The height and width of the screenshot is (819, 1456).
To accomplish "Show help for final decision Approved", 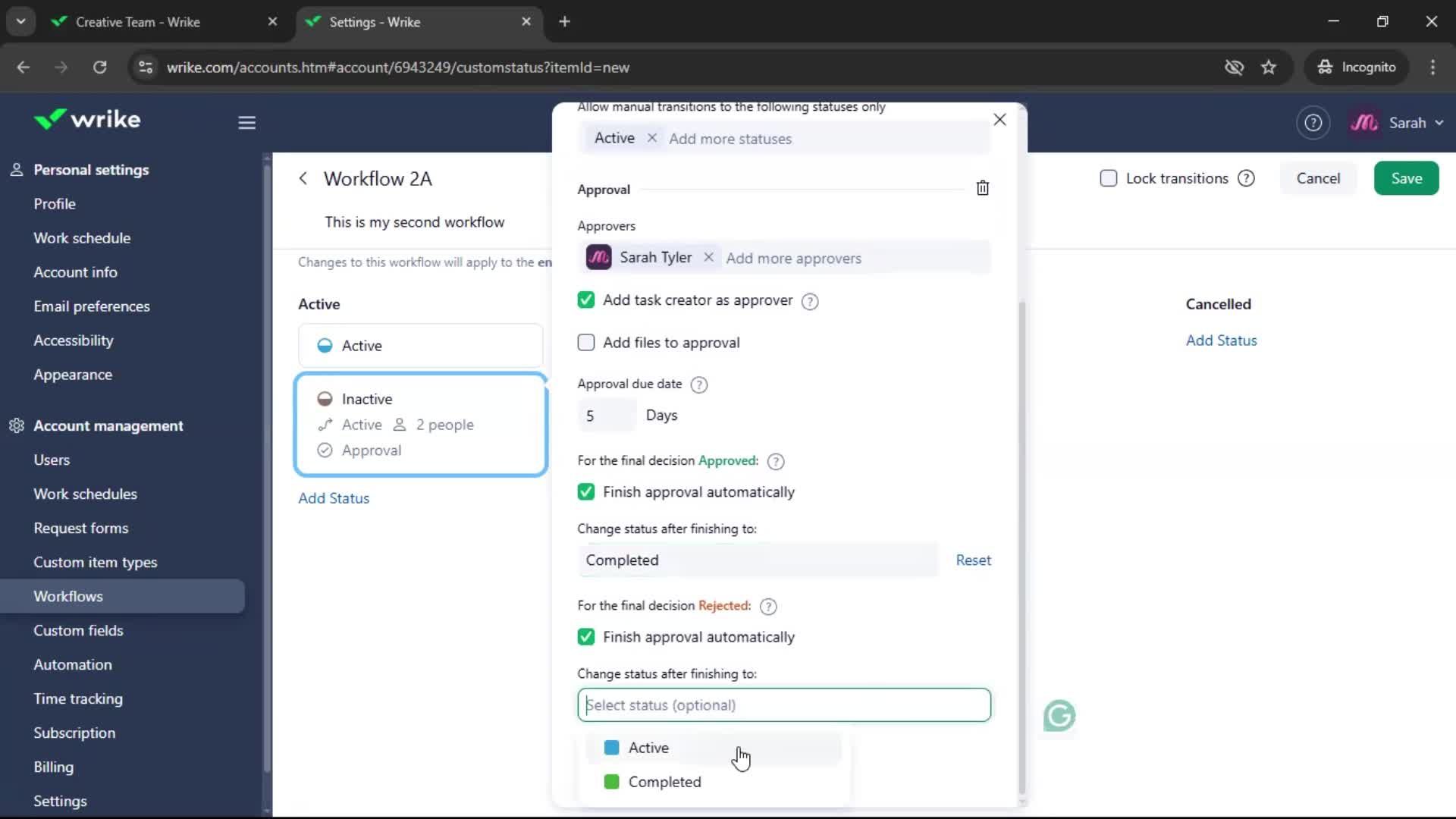I will (776, 461).
